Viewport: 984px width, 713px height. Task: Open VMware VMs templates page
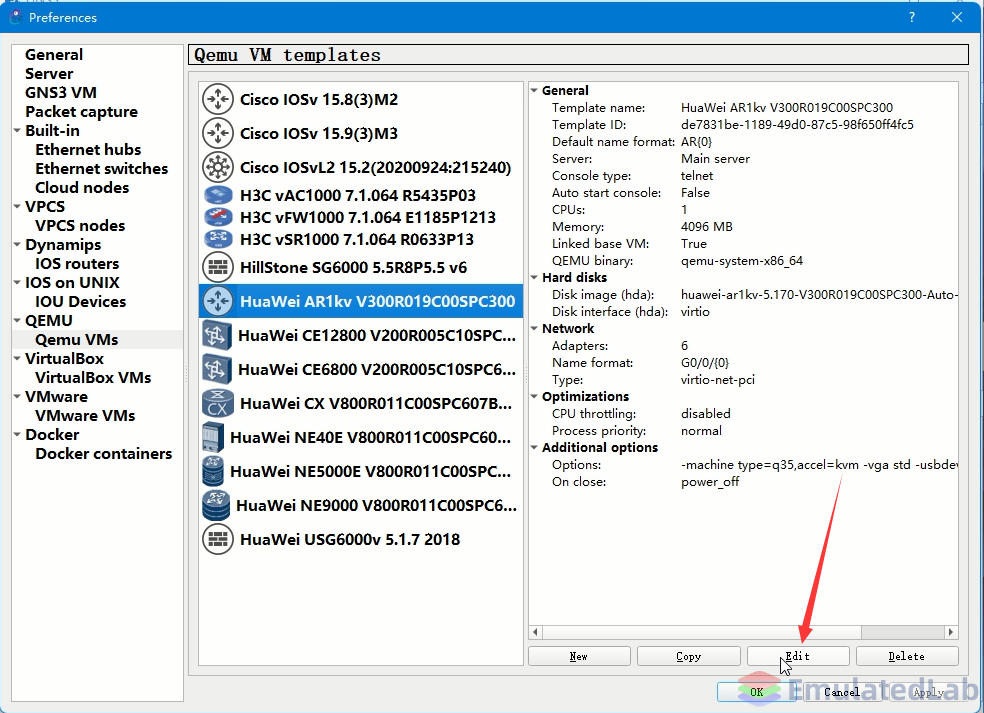[85, 415]
